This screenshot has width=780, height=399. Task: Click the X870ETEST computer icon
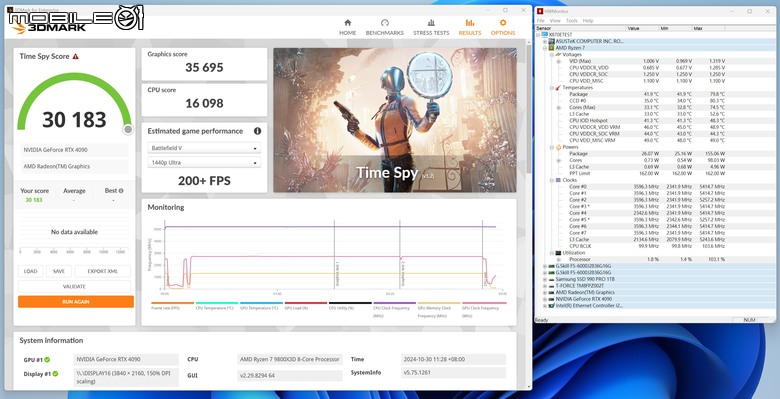(544, 35)
